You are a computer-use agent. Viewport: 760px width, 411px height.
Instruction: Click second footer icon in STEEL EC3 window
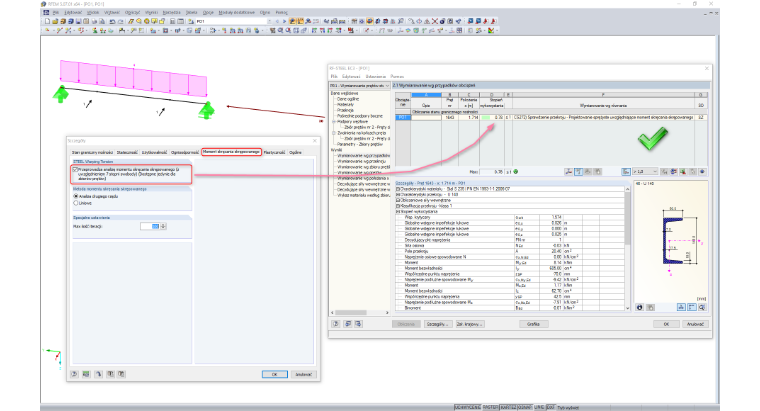[x=348, y=324]
